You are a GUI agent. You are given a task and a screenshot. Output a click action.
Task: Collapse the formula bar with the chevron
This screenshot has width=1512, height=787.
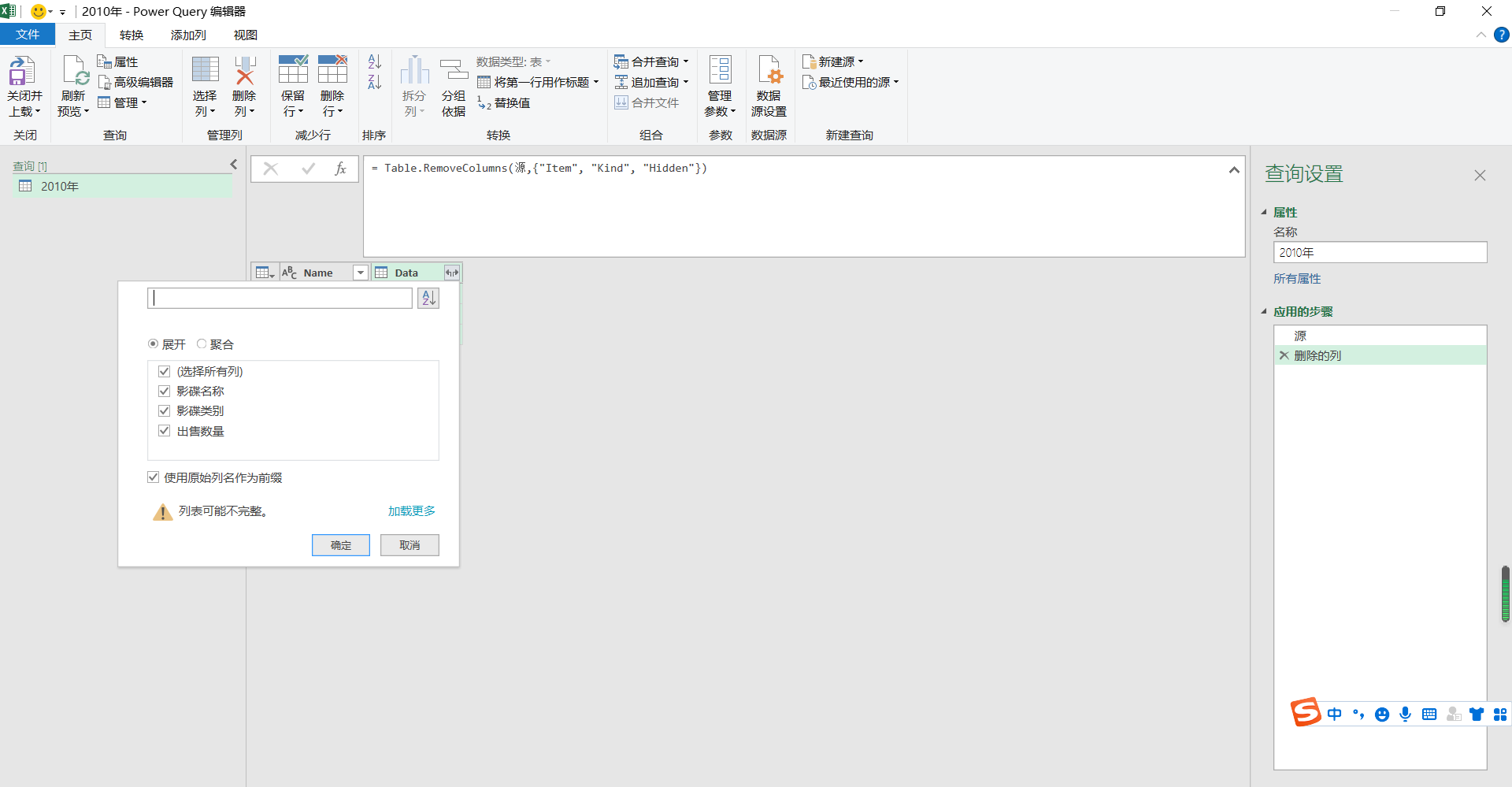click(x=1234, y=169)
